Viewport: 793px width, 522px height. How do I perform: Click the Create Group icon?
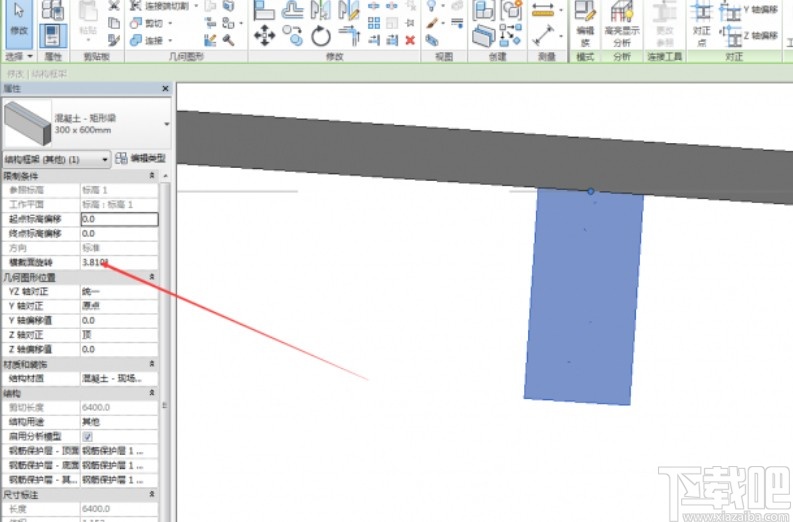510,10
